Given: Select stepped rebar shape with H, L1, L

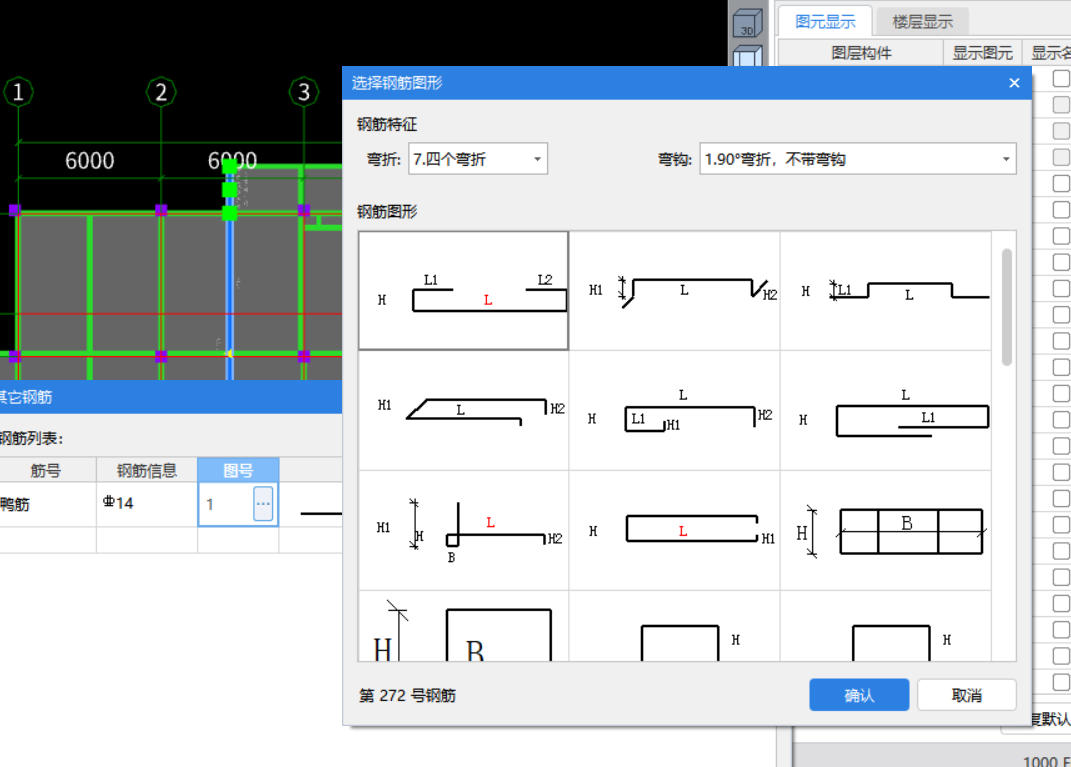Looking at the screenshot, I should pos(886,291).
